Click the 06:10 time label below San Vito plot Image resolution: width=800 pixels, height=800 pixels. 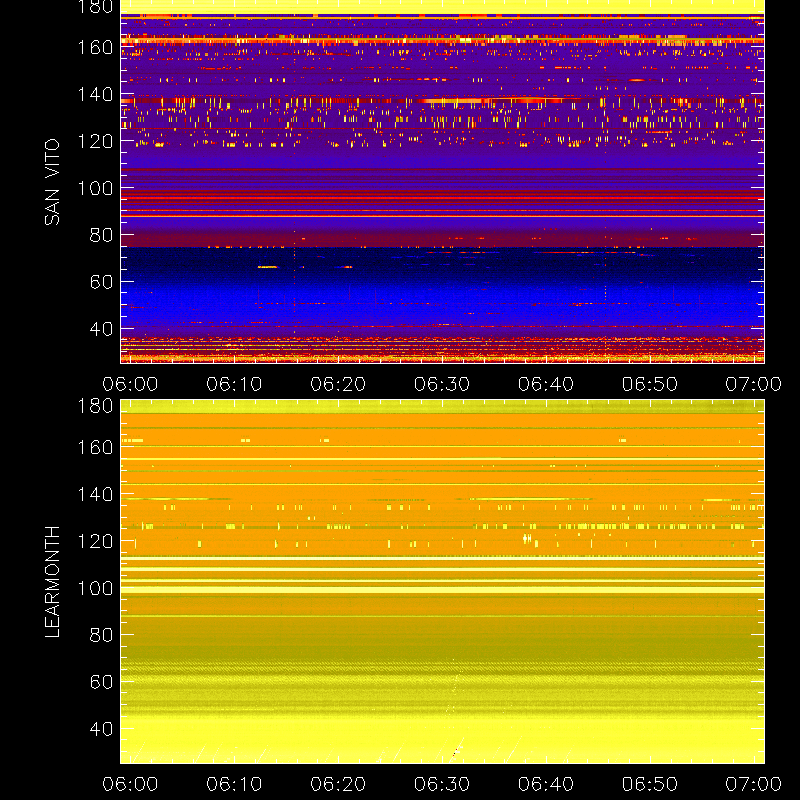(234, 384)
